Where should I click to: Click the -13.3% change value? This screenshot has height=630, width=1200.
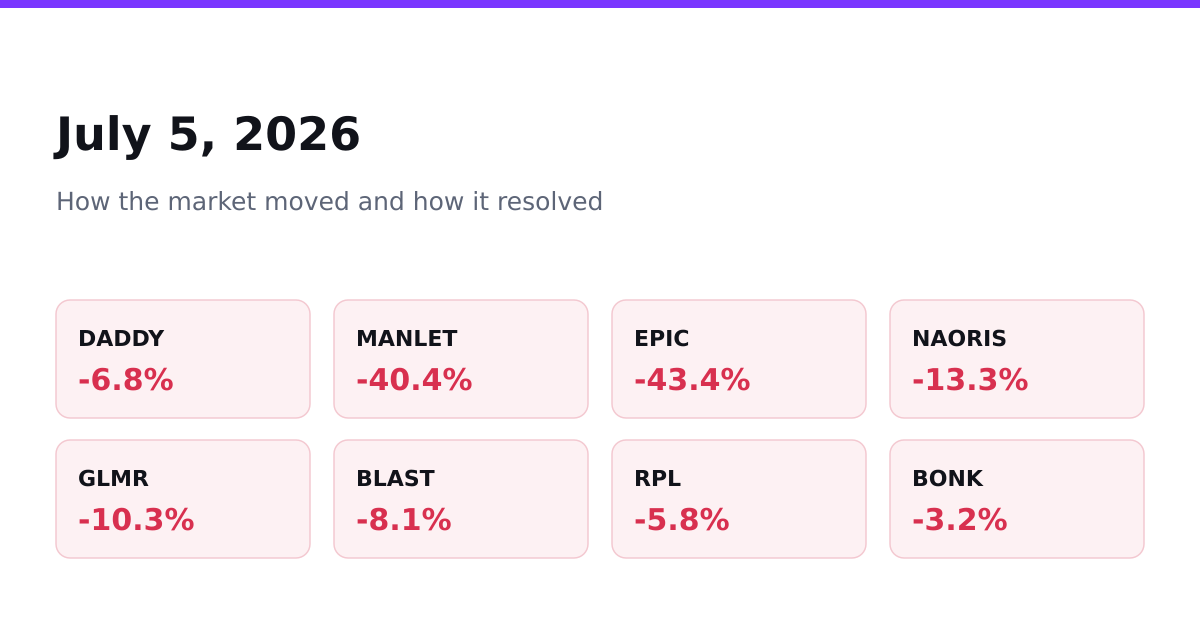pos(970,381)
